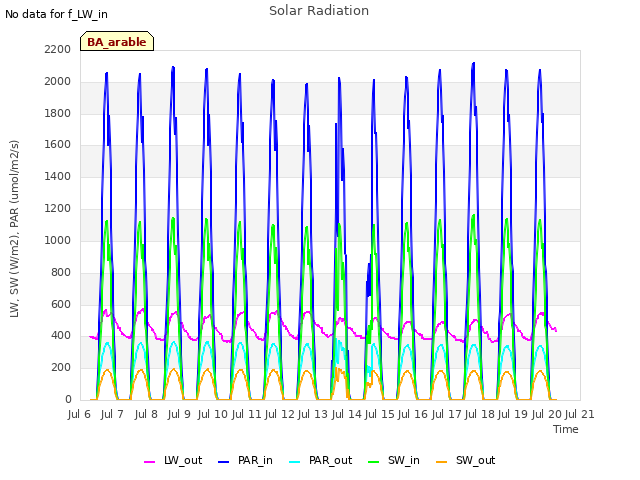Select the LW_out legend entry

click(173, 460)
